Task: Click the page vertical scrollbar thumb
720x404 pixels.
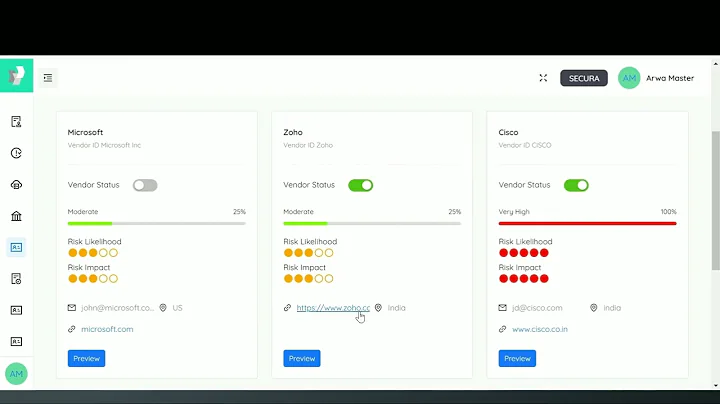Action: (x=715, y=200)
